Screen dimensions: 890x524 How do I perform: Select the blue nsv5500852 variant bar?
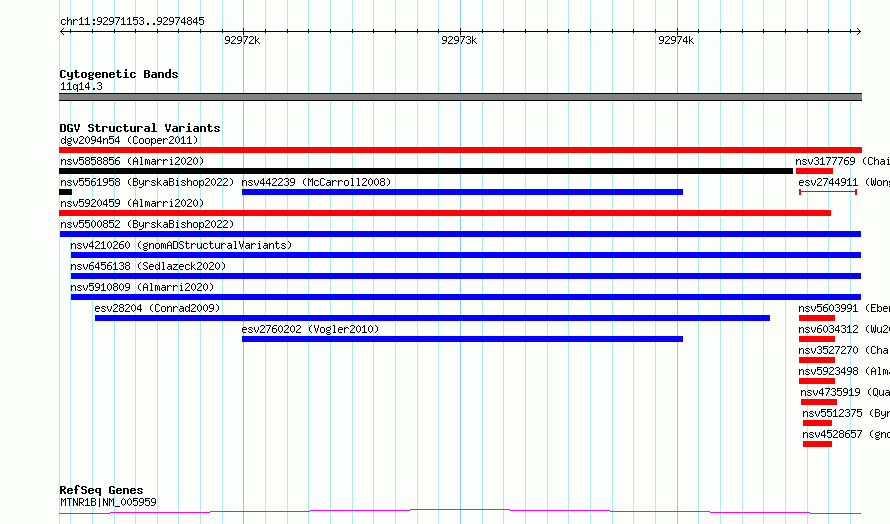[x=460, y=234]
